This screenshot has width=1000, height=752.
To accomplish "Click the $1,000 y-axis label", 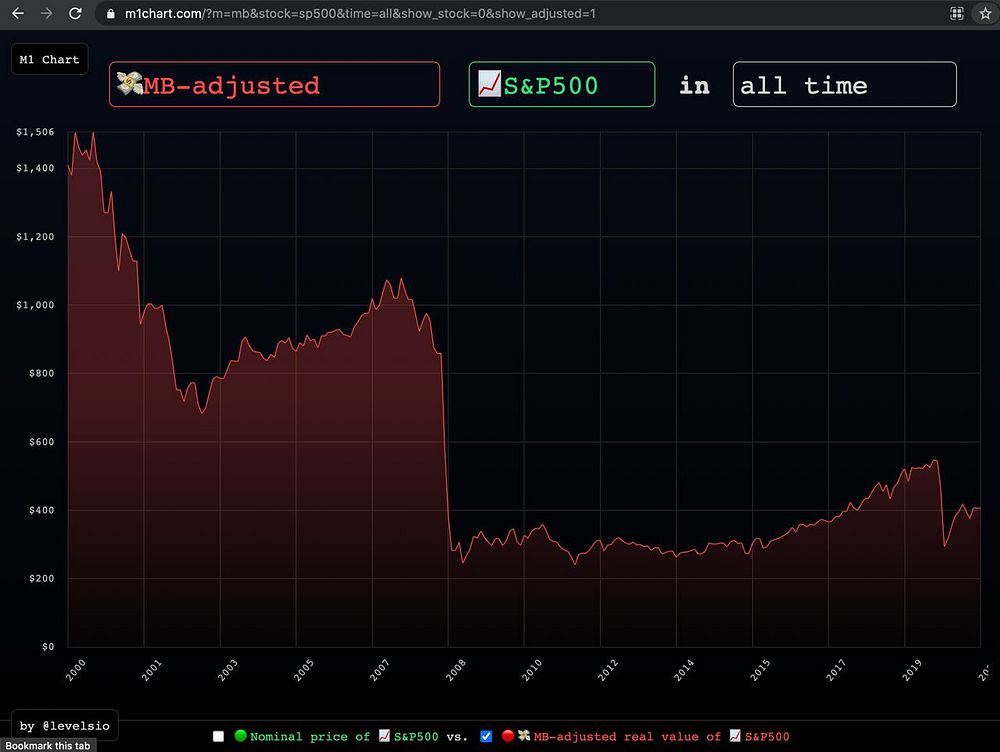I will 35,305.
